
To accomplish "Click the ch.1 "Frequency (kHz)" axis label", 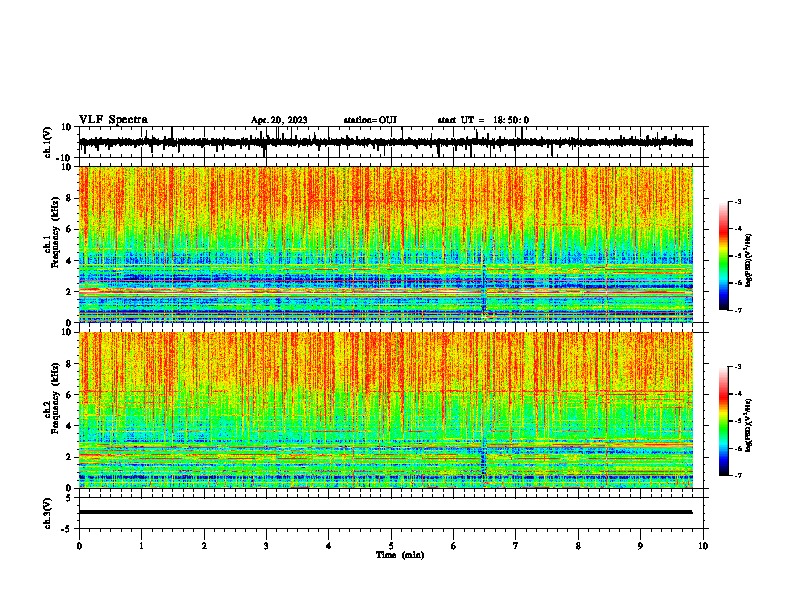I will [55, 230].
